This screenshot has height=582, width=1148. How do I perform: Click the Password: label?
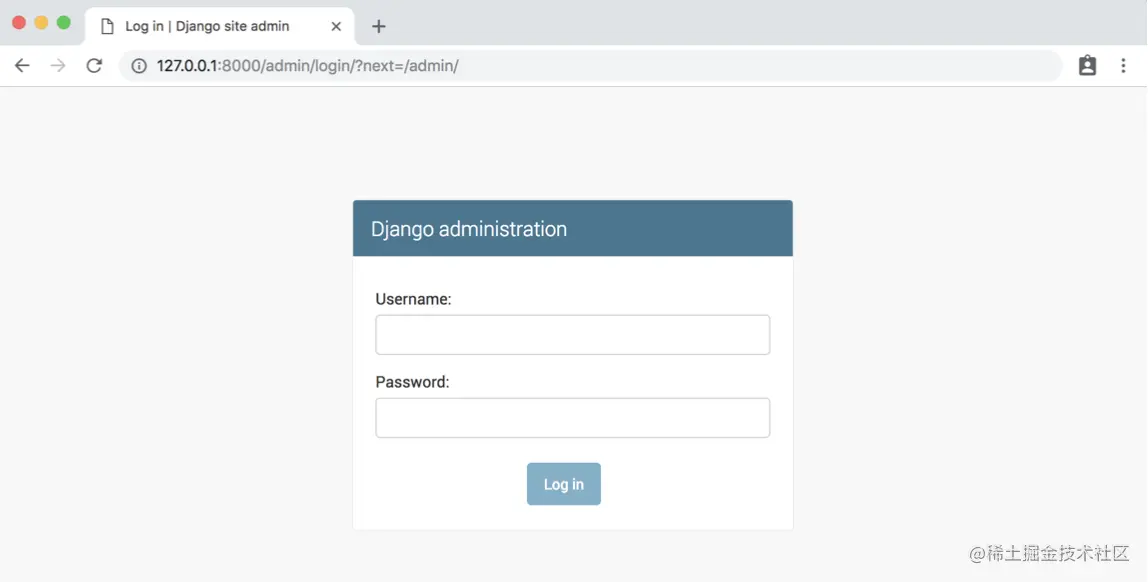pos(412,382)
